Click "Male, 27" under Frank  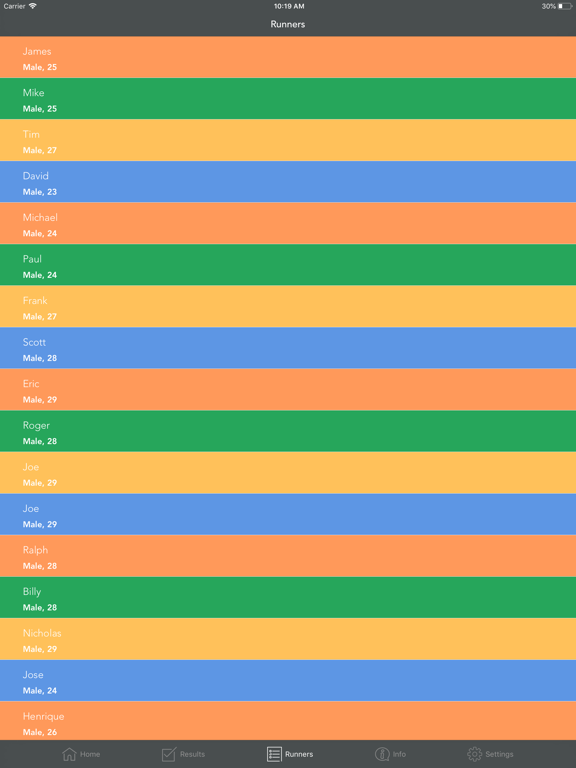40,317
